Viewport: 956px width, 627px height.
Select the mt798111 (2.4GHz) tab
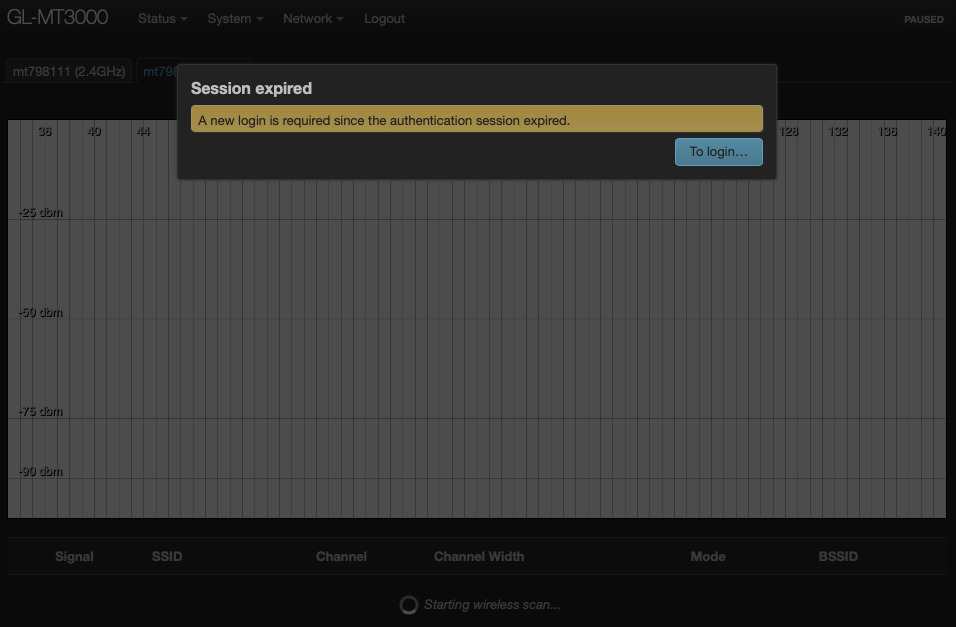pyautogui.click(x=68, y=71)
